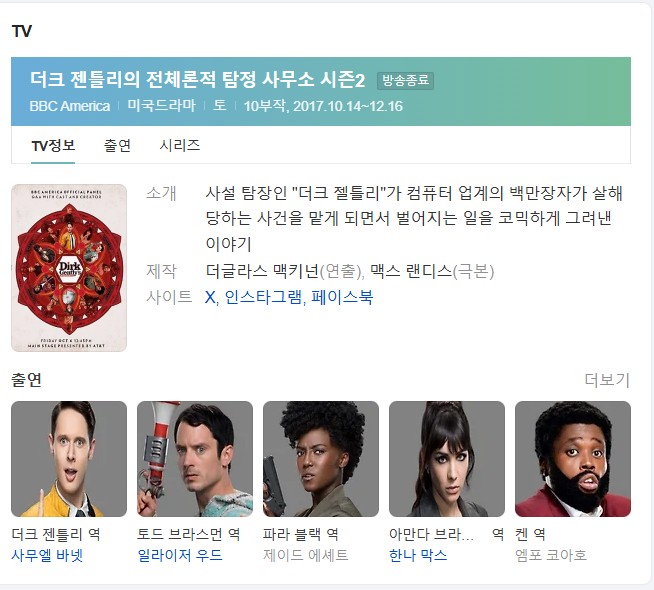Click the 방송종료 status badge
Image resolution: width=654 pixels, height=590 pixels.
coord(405,80)
